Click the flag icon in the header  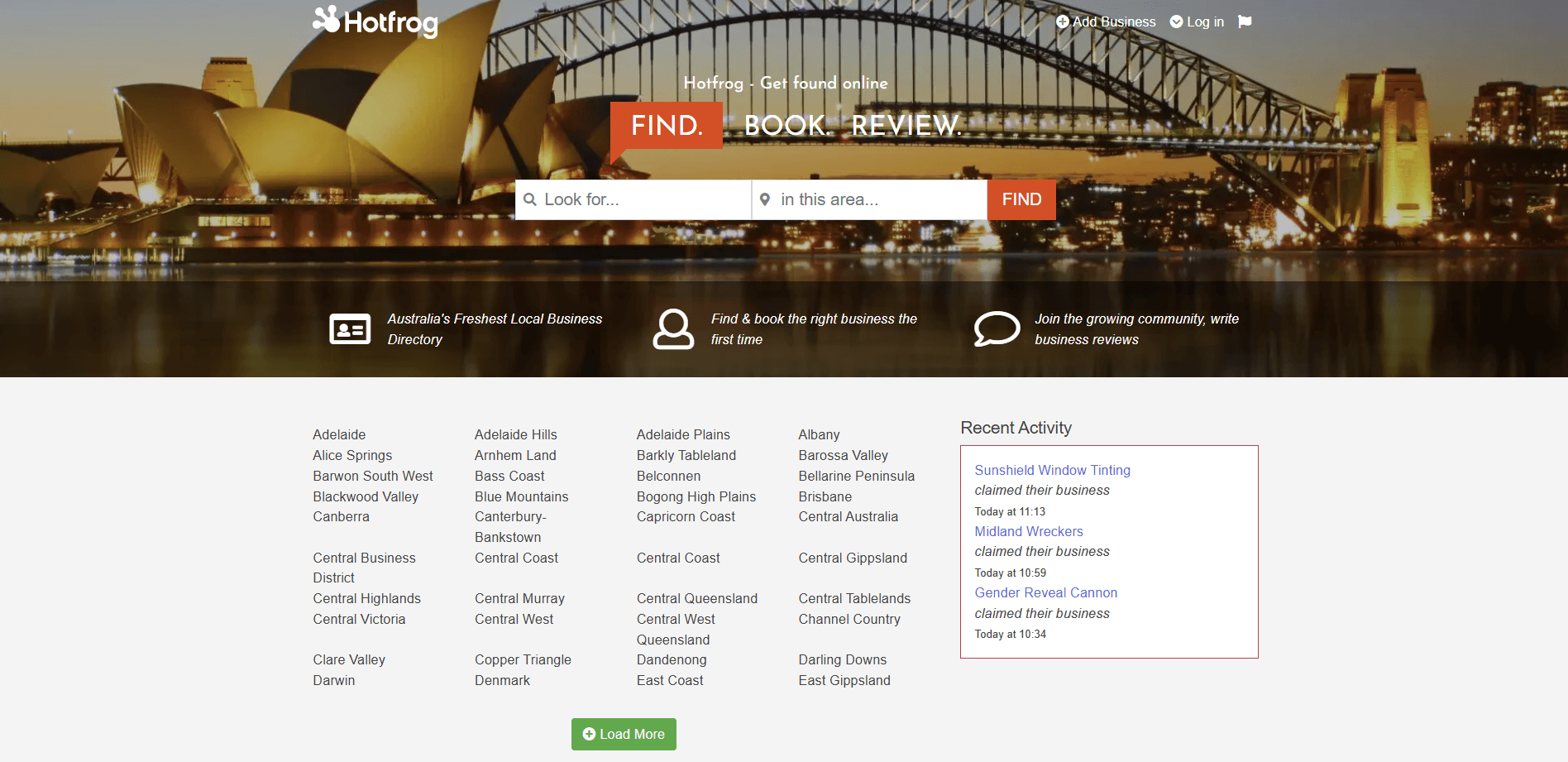point(1245,22)
